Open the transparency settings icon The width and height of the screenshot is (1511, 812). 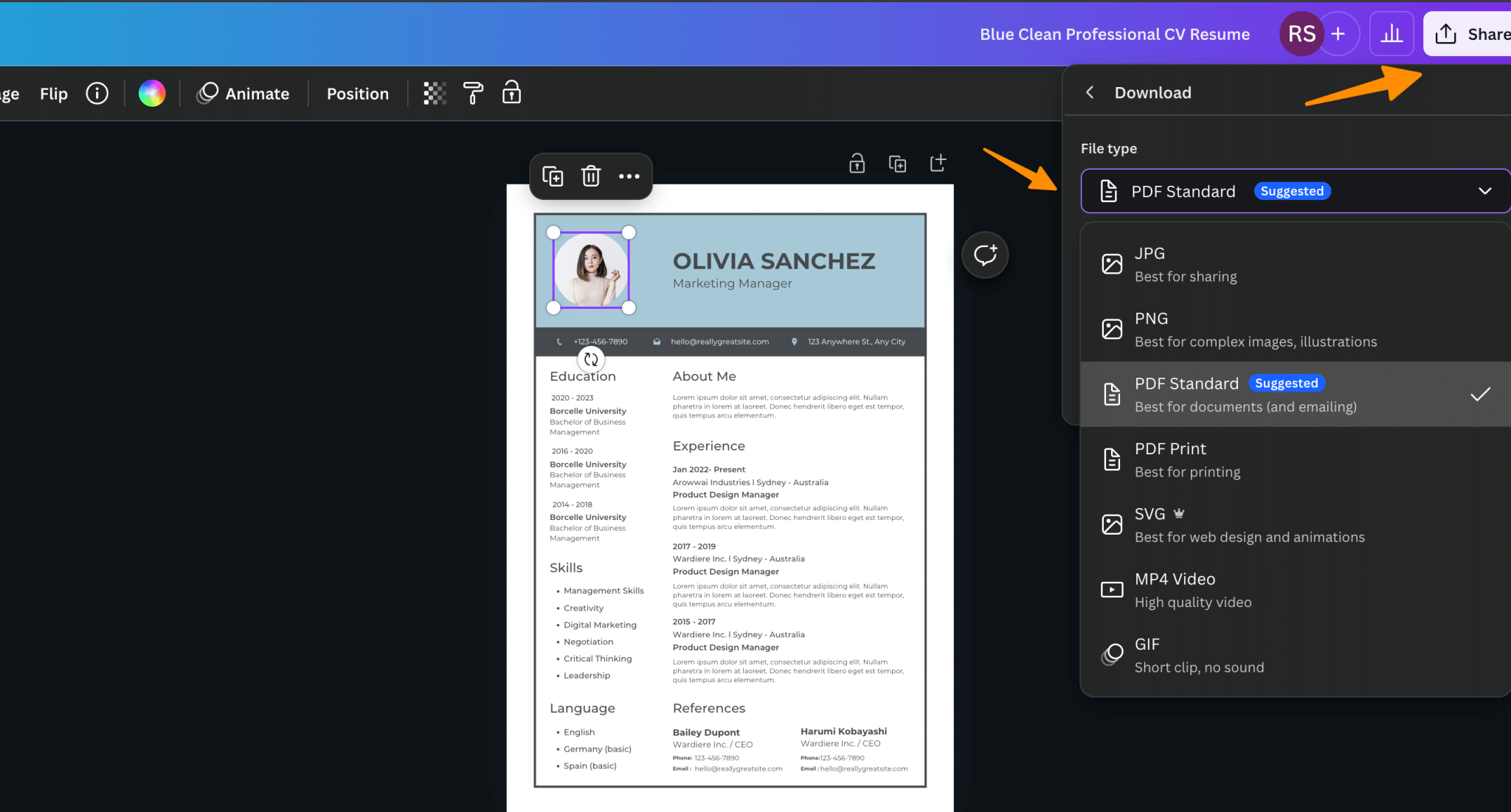tap(435, 93)
